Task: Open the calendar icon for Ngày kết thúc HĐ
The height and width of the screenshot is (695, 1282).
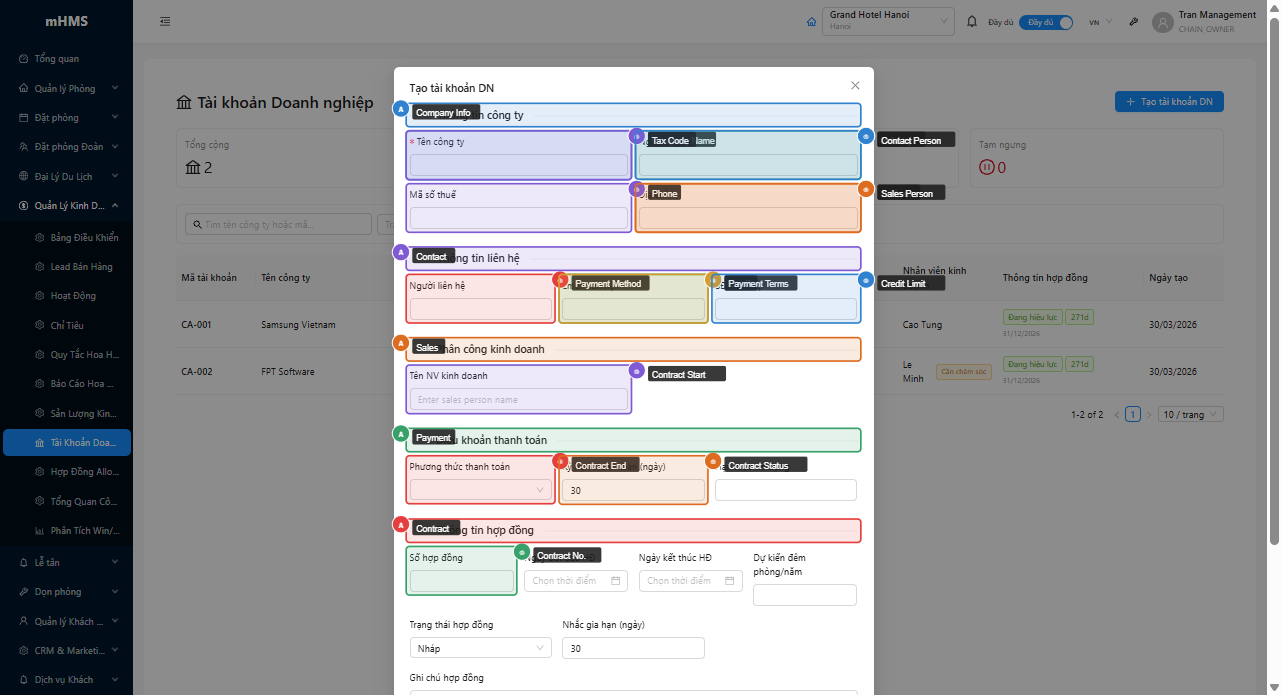Action: click(x=730, y=581)
